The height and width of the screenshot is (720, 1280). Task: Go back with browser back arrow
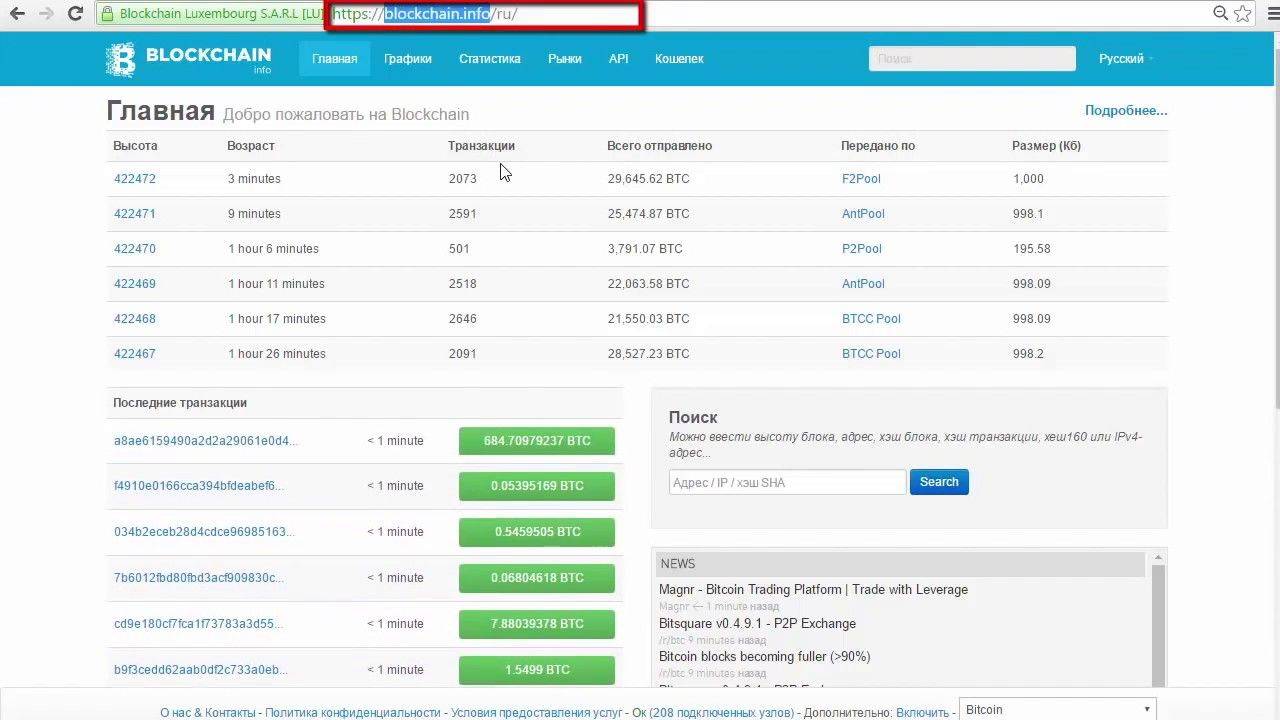click(17, 14)
